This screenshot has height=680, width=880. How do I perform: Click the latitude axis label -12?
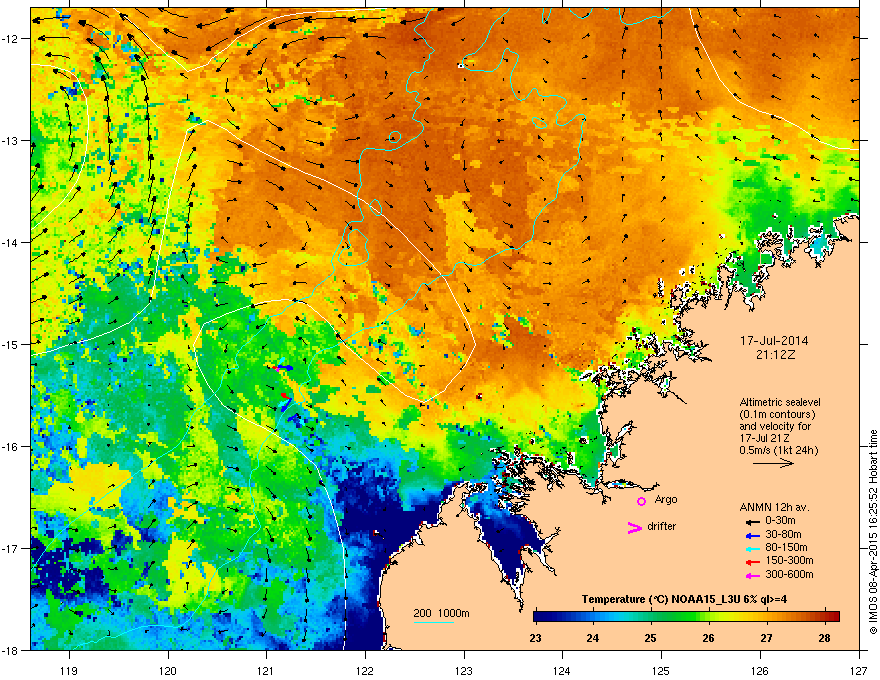click(x=10, y=38)
